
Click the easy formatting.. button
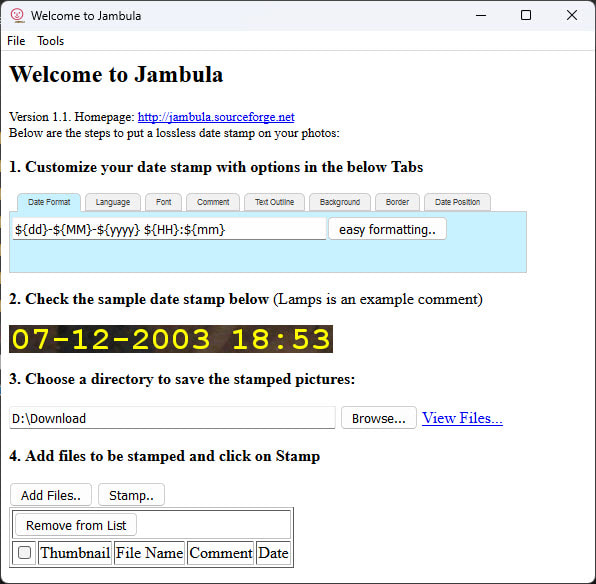[x=387, y=229]
